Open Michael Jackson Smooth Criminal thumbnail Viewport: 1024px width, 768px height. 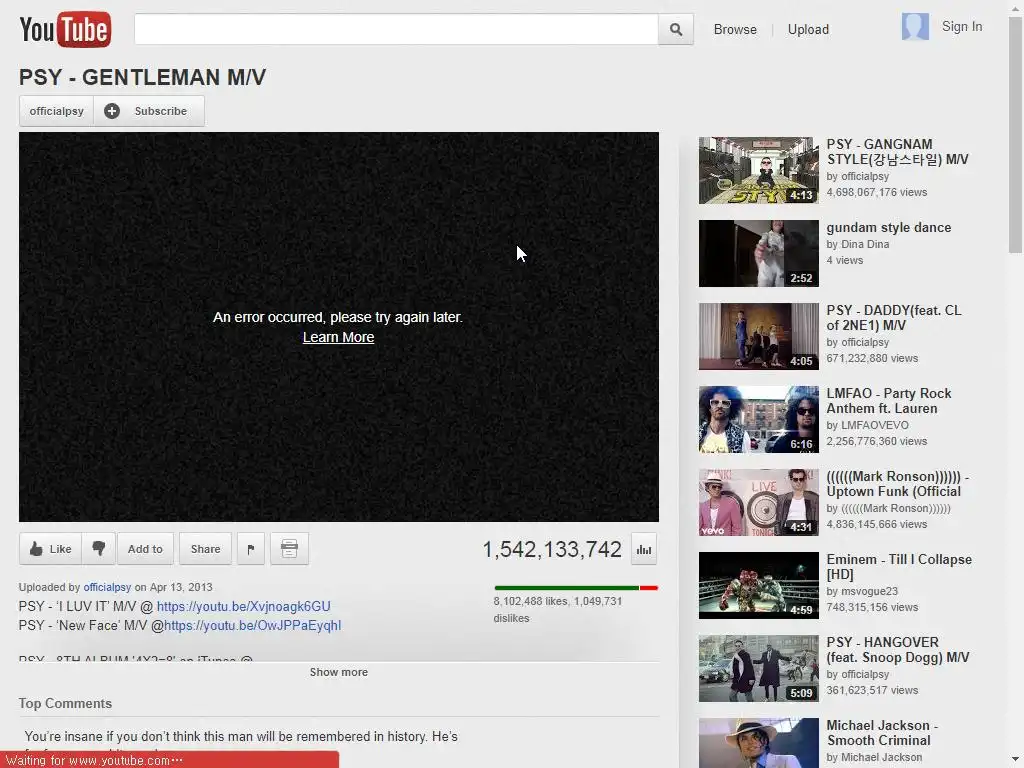[758, 743]
